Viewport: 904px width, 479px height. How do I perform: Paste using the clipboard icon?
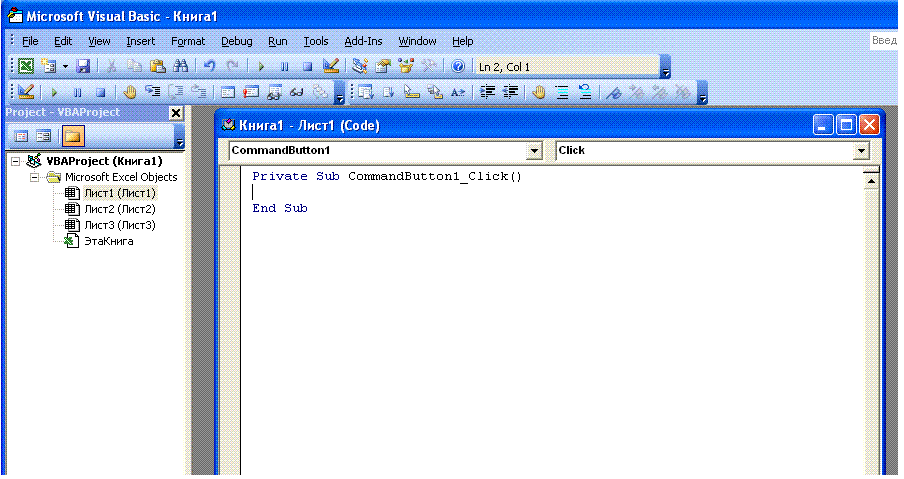157,66
